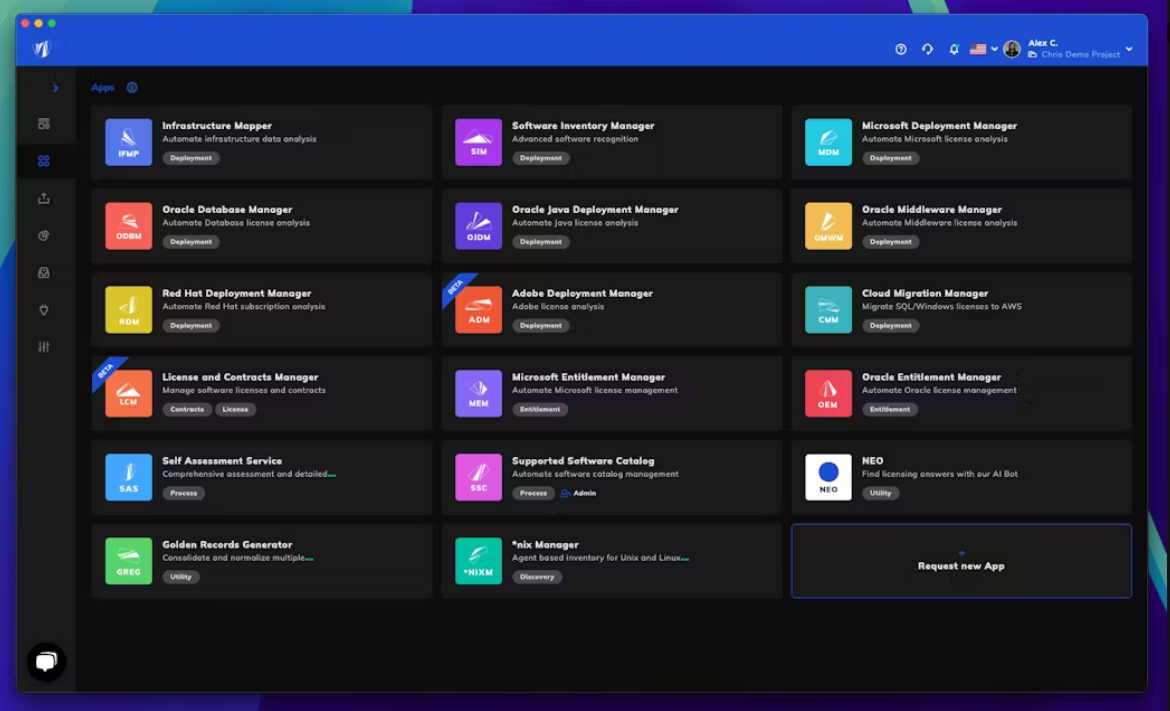Expand the Alex C. account menu arrow
This screenshot has width=1170, height=711.
pyautogui.click(x=1129, y=49)
